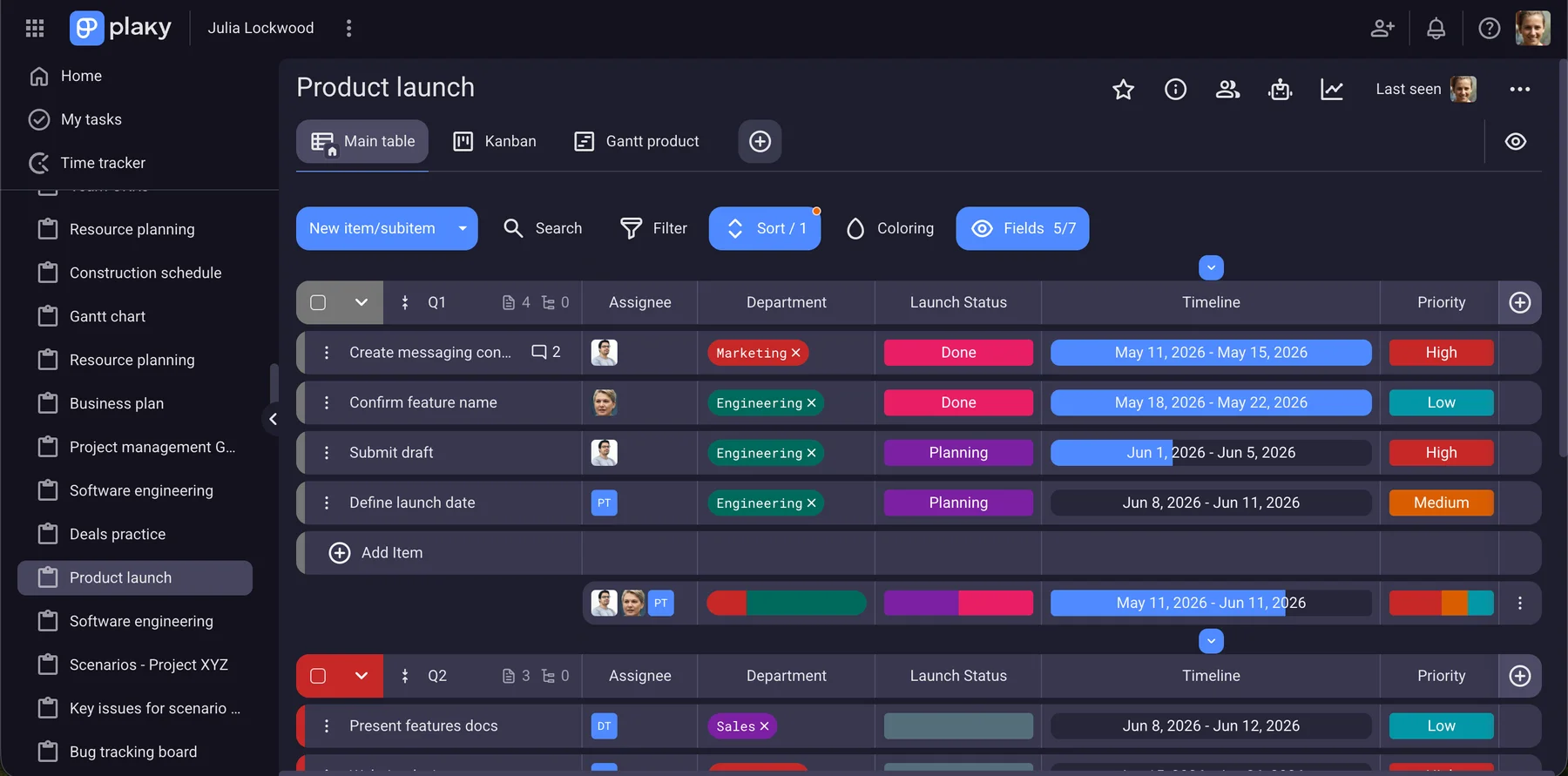Open Q2 group options dots
This screenshot has width=1568, height=776.
[x=405, y=676]
